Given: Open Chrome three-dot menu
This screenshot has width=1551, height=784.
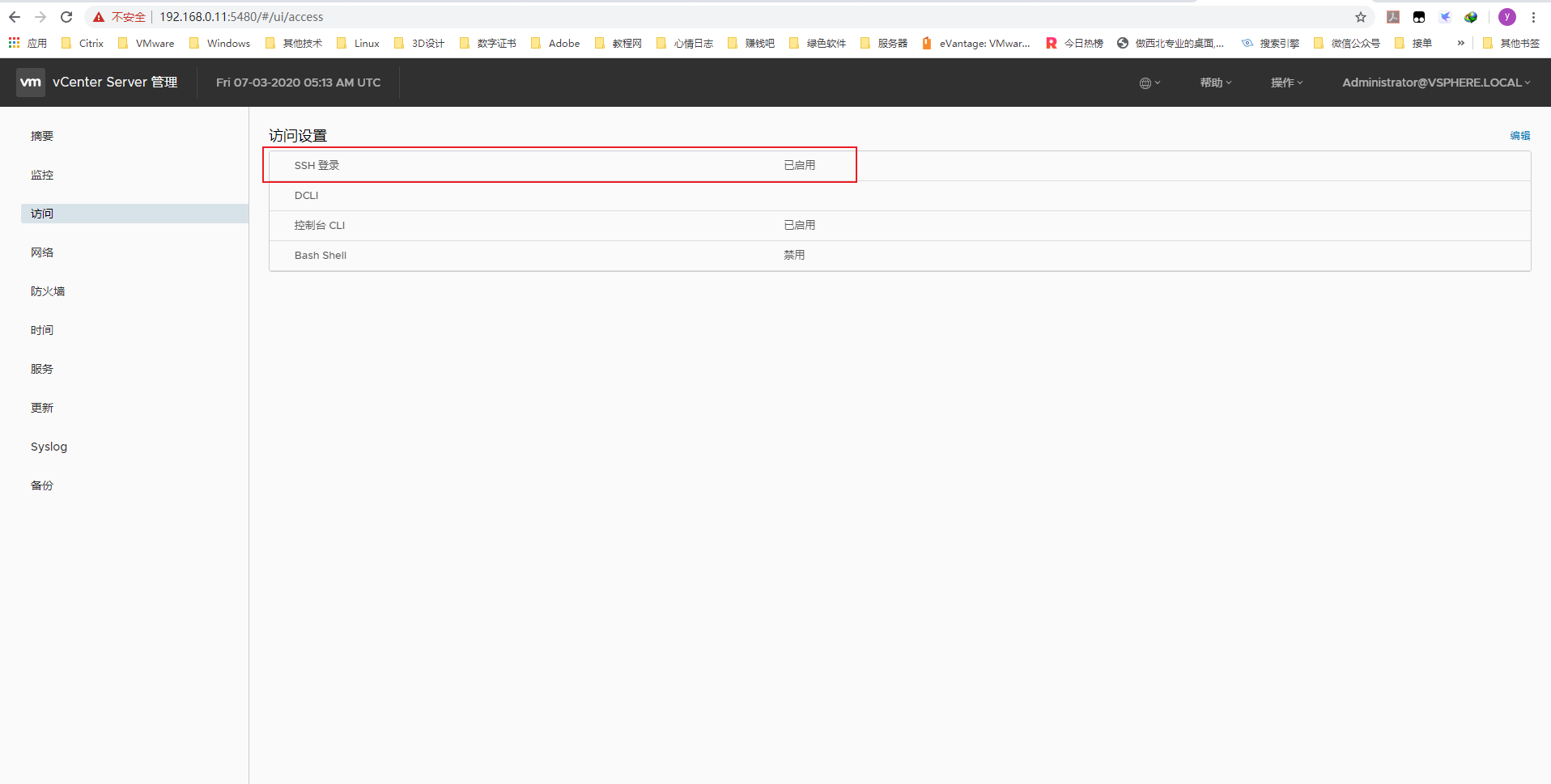Looking at the screenshot, I should point(1533,17).
